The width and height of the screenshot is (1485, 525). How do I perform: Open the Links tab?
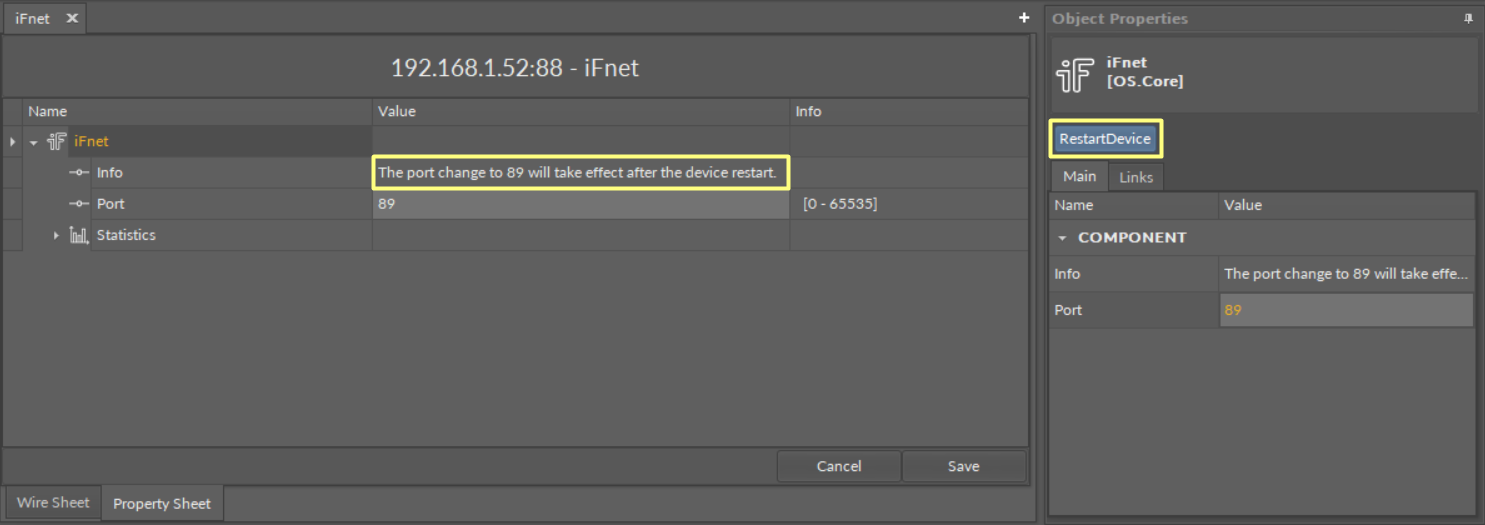[1136, 177]
